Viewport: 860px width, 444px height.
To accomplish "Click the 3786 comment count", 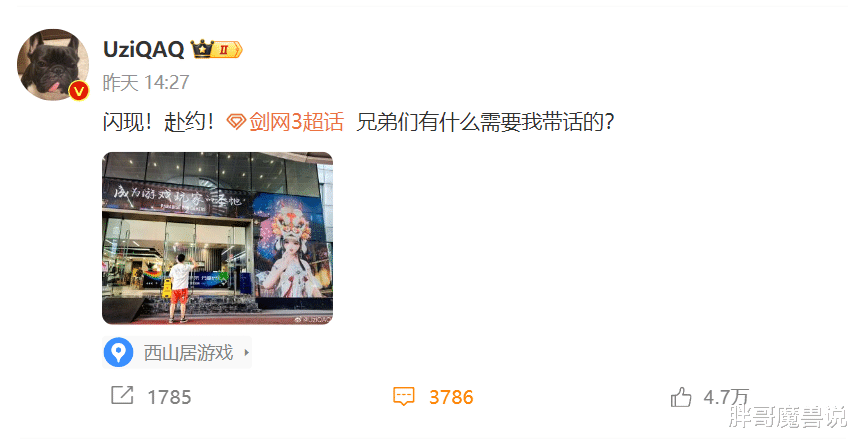I will coord(451,397).
